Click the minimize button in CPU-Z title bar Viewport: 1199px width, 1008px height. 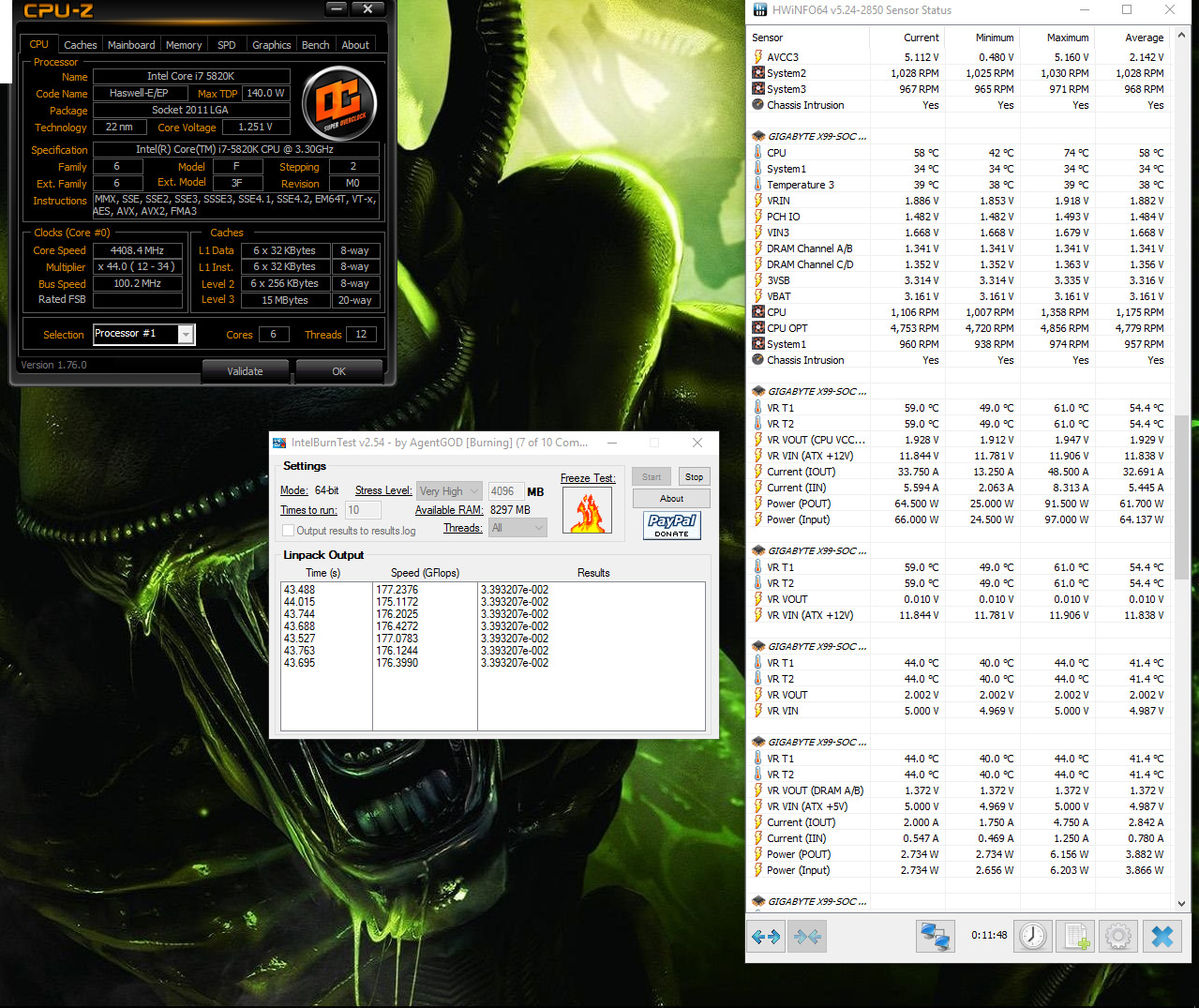pos(337,8)
